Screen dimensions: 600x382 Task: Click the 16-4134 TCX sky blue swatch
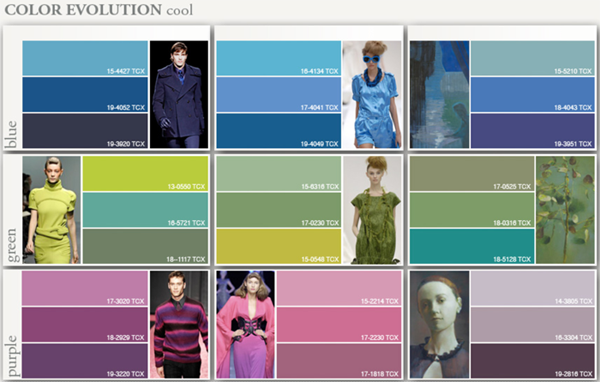(x=279, y=58)
